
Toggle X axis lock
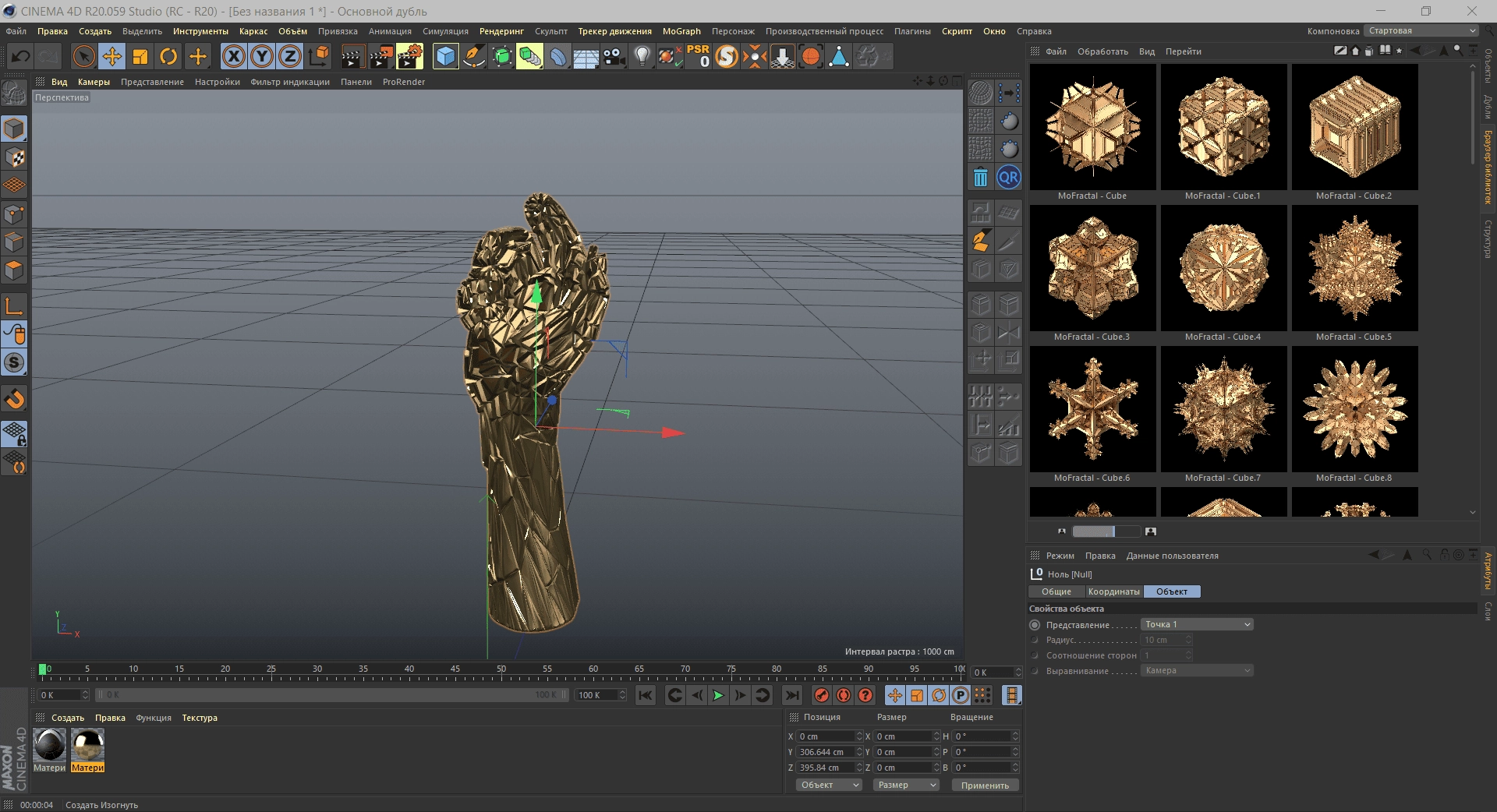(x=233, y=56)
